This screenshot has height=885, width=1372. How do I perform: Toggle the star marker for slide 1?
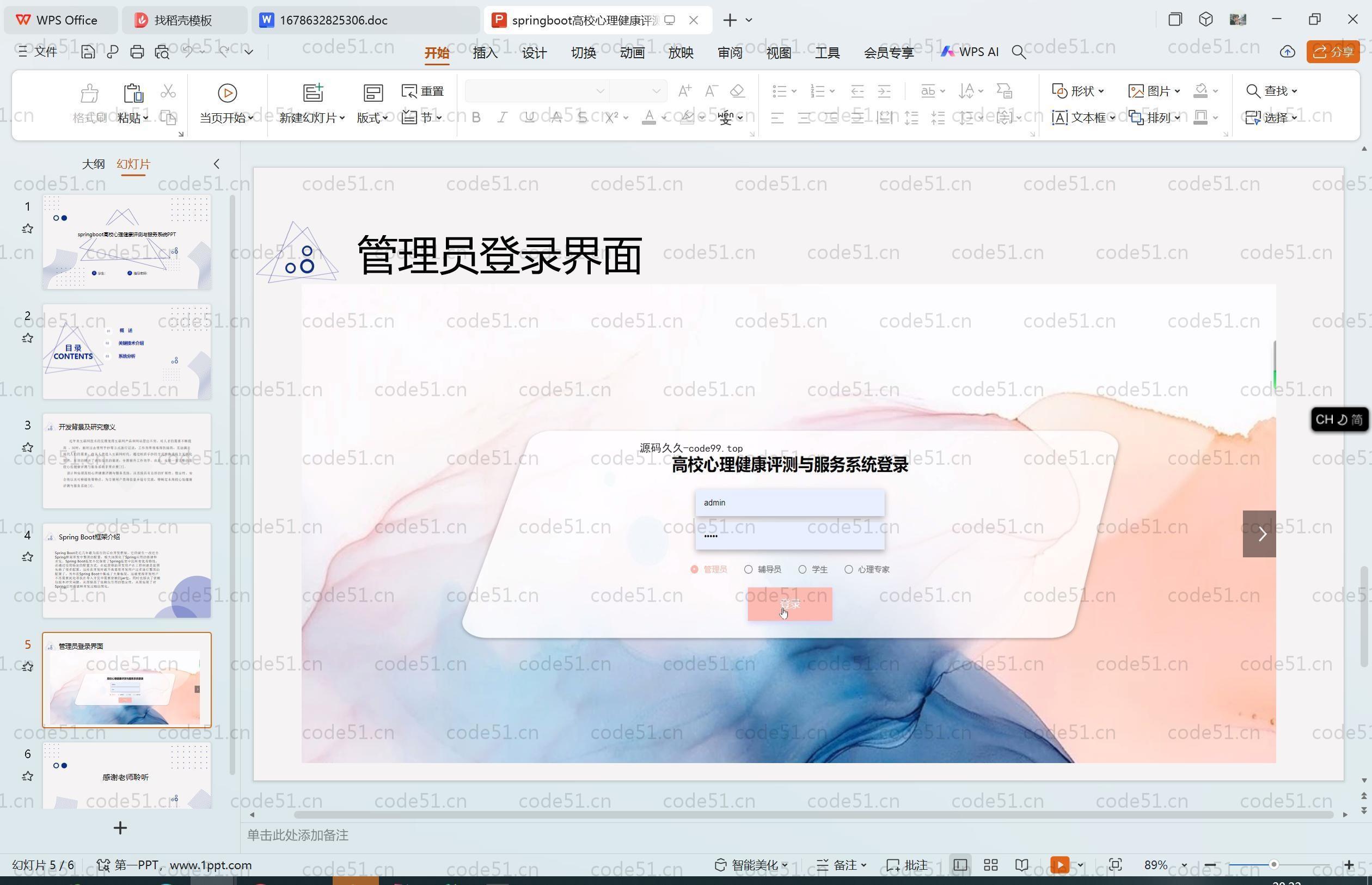coord(27,229)
